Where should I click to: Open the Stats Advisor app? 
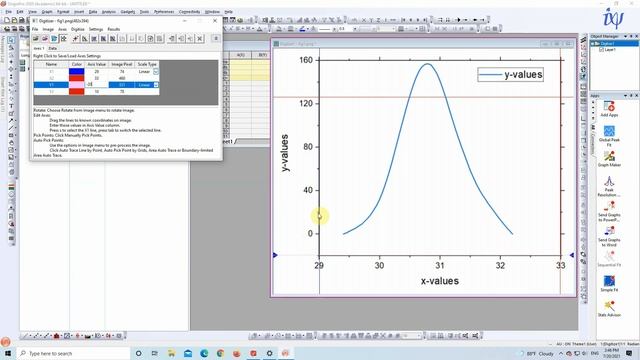click(609, 307)
